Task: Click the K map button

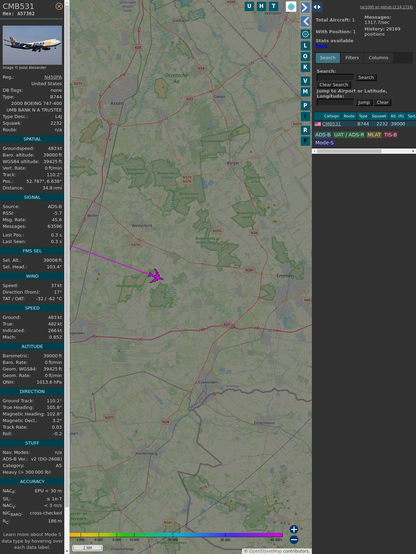Action: 305,67
